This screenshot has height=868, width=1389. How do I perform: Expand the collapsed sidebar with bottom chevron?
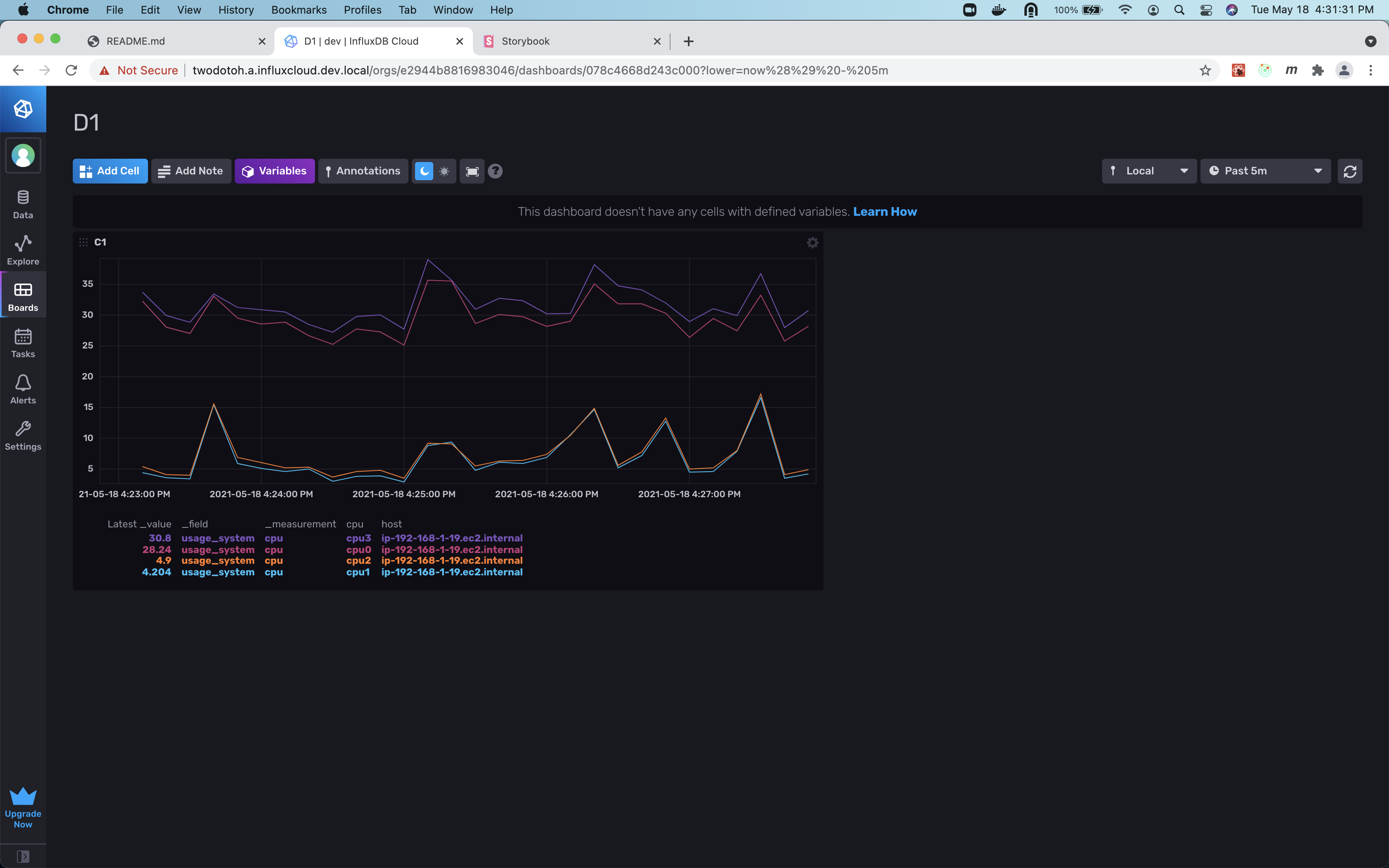point(23,856)
